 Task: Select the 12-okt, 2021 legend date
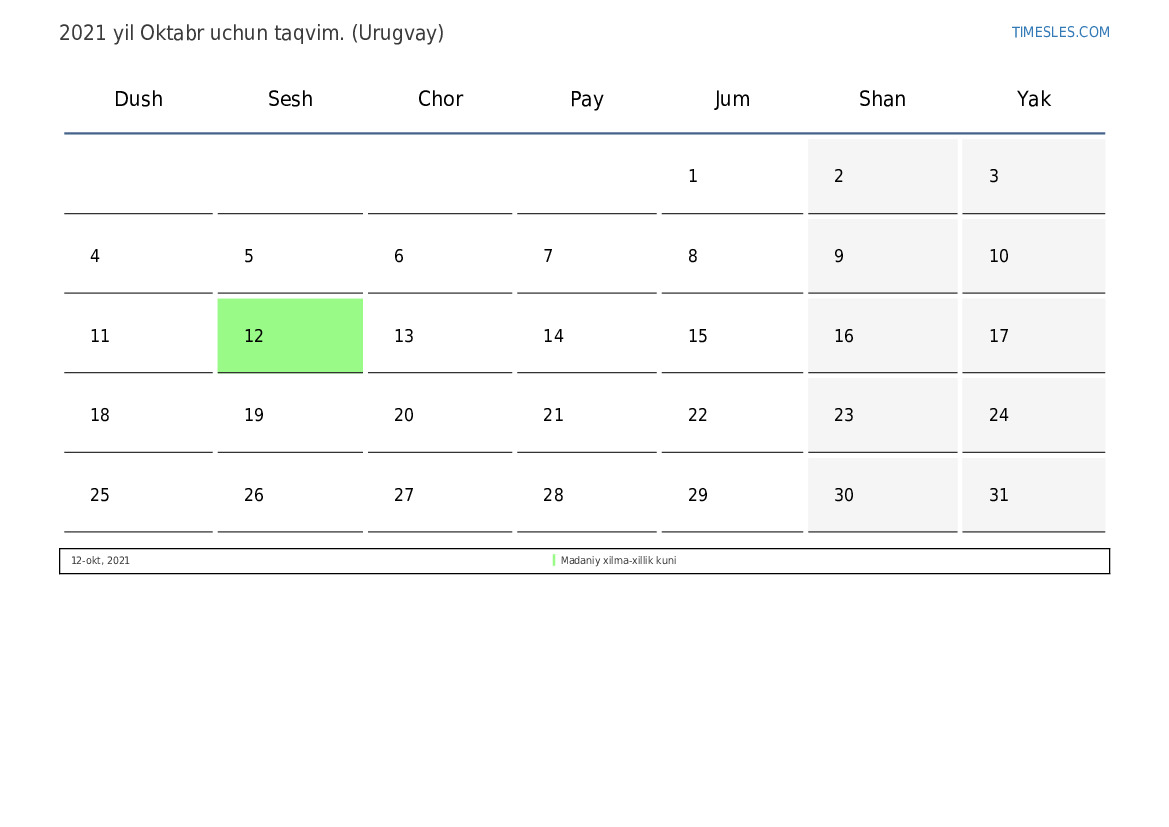pos(100,561)
